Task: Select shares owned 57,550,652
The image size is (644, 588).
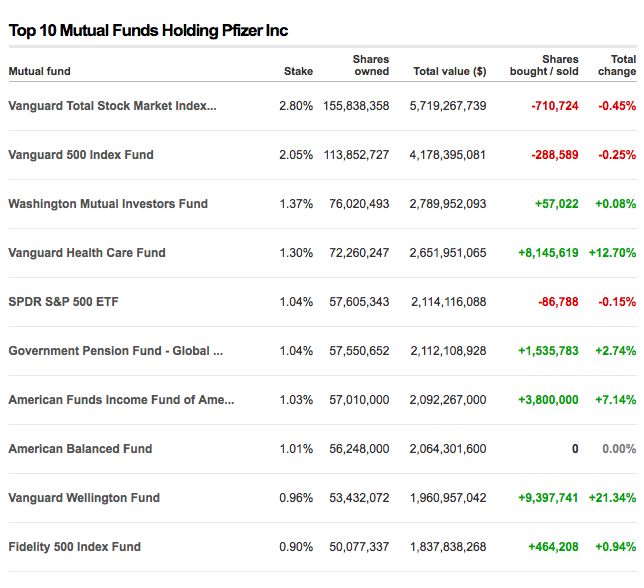Action: (359, 351)
